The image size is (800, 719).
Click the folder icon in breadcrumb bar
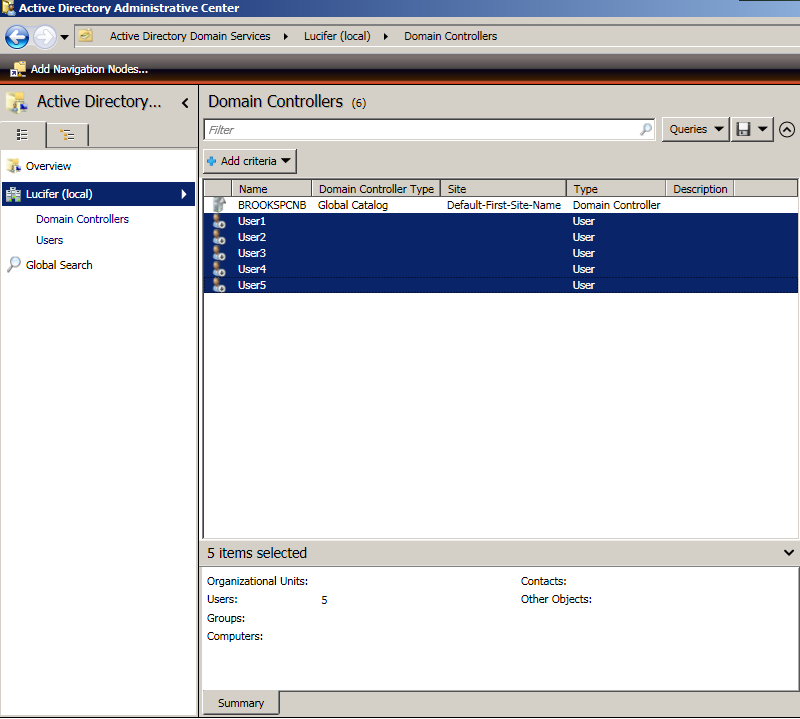point(86,36)
